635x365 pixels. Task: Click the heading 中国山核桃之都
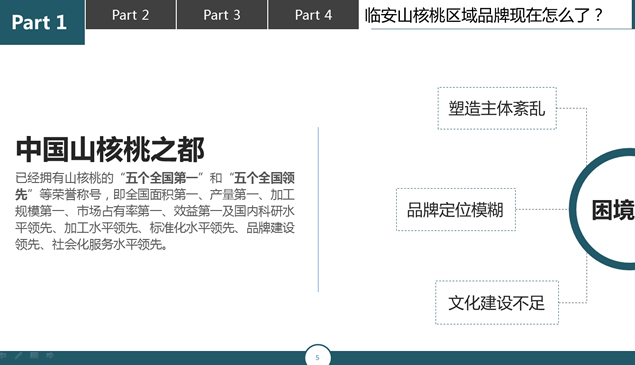110,150
